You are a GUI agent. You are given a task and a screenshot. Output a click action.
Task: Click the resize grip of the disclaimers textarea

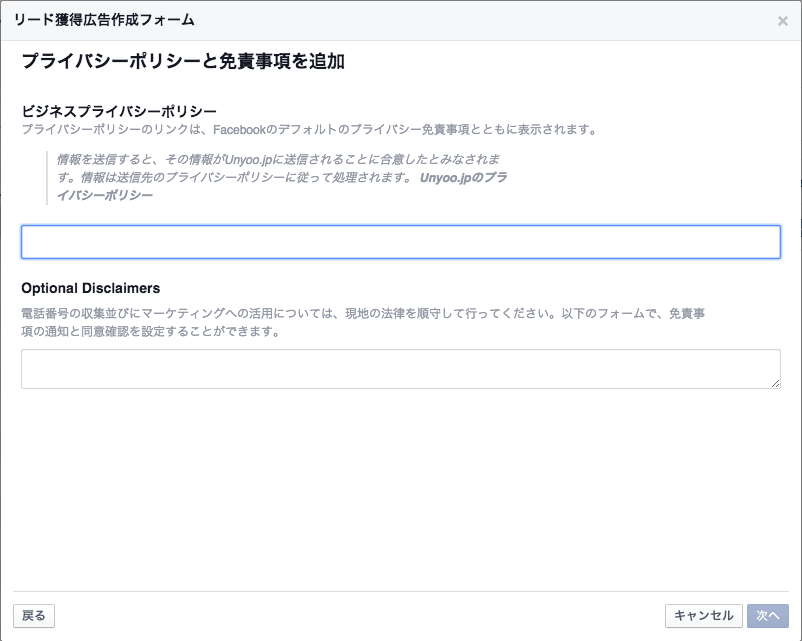775,383
